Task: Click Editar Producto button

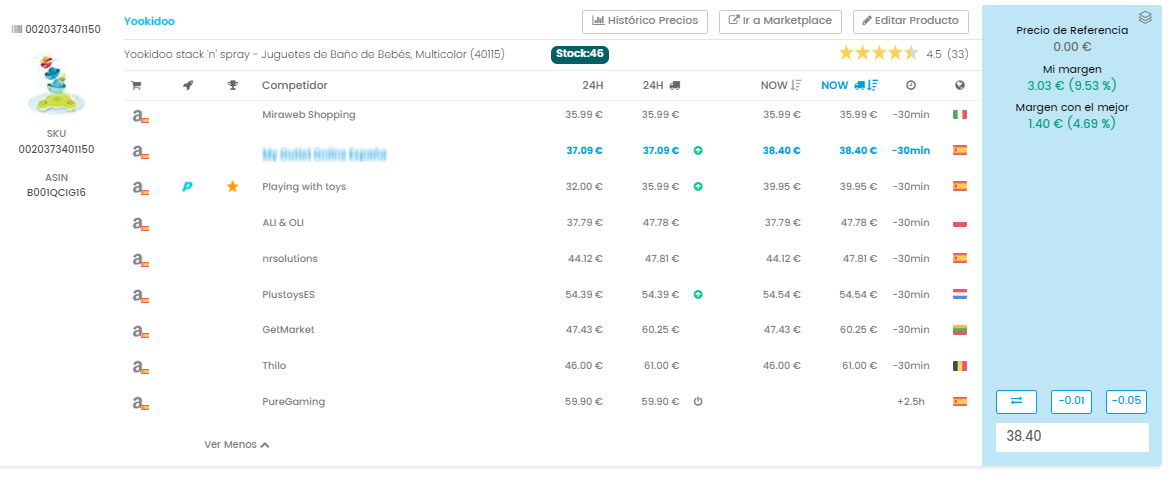Action: 910,21
